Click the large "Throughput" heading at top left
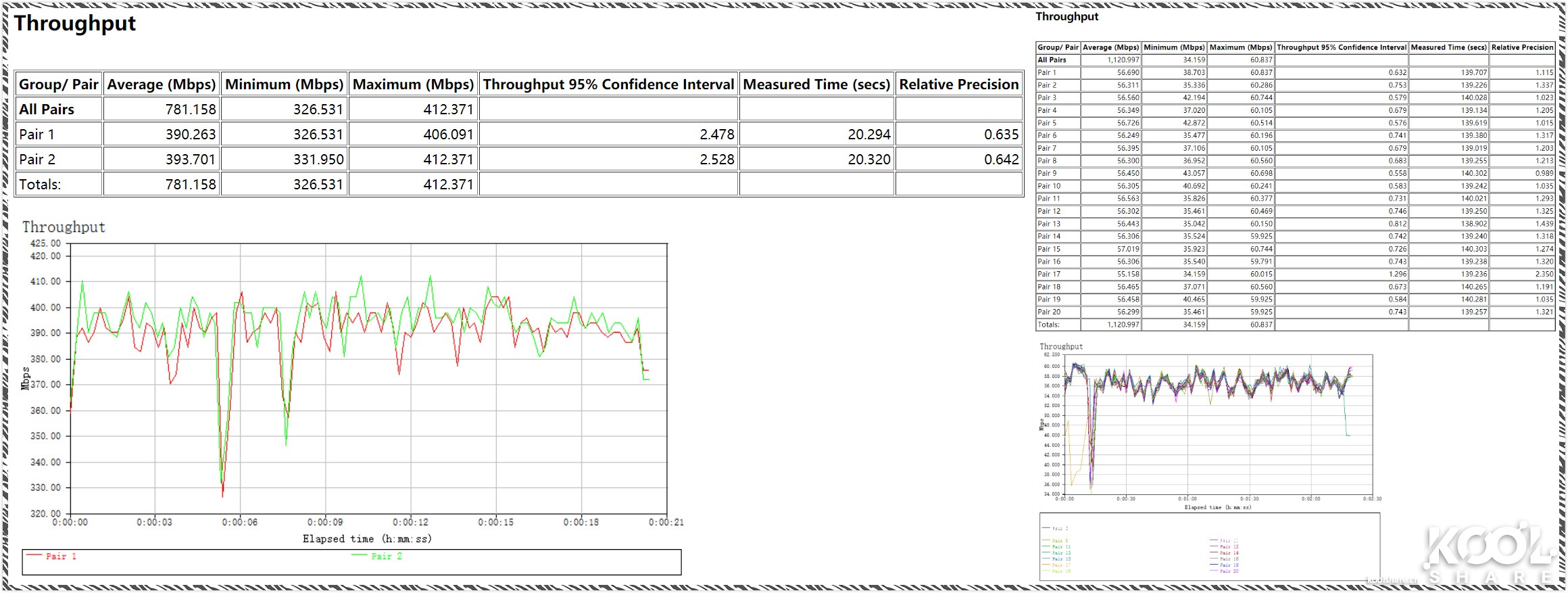Image resolution: width=1568 pixels, height=593 pixels. pos(75,24)
